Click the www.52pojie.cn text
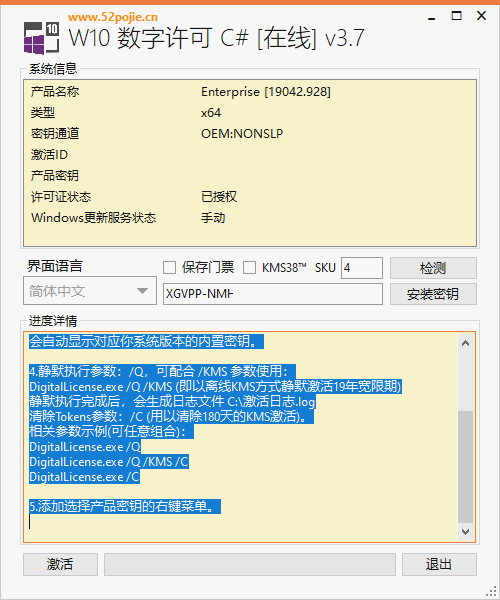 click(x=113, y=17)
